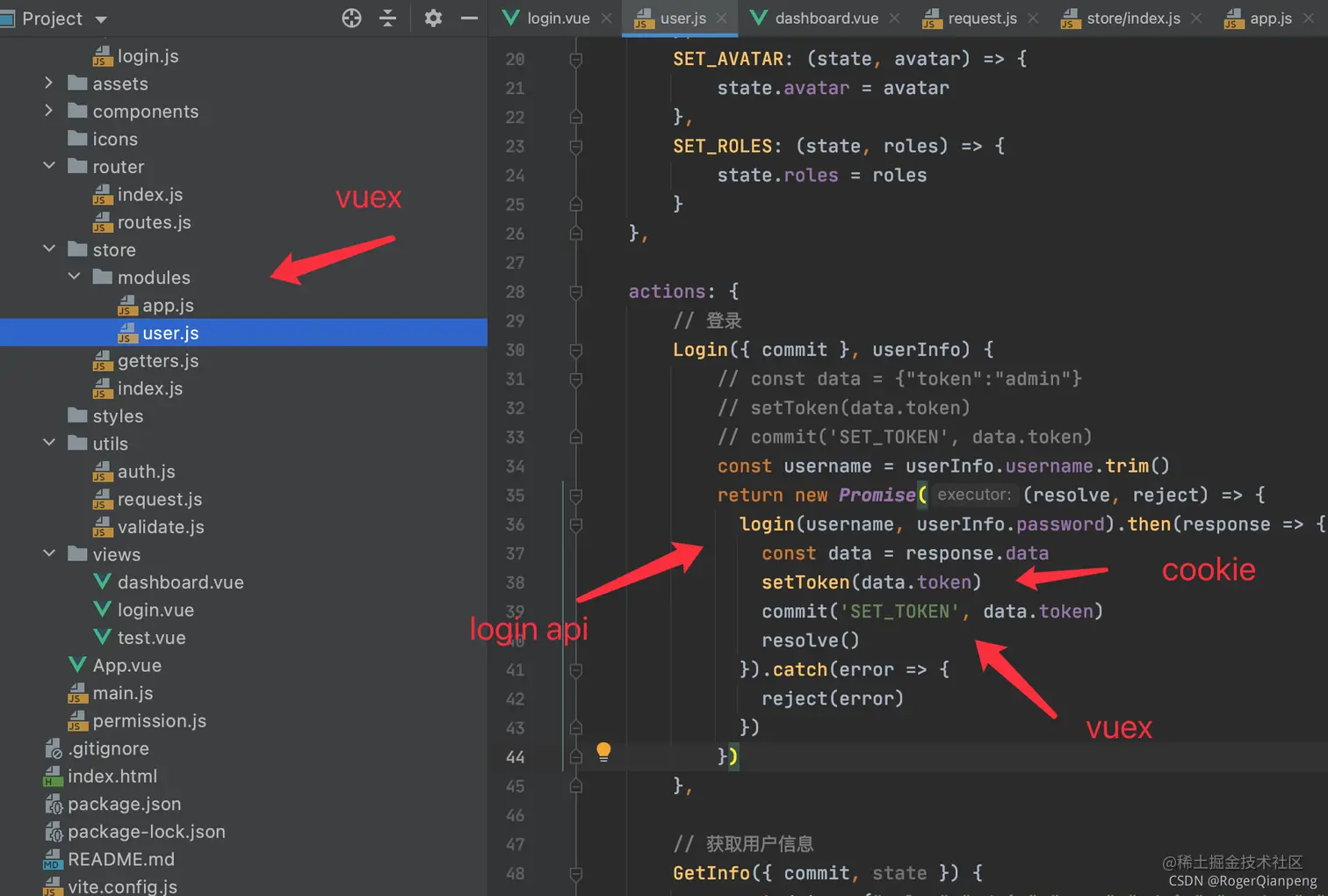Open README.md file
The image size is (1328, 896).
(109, 859)
